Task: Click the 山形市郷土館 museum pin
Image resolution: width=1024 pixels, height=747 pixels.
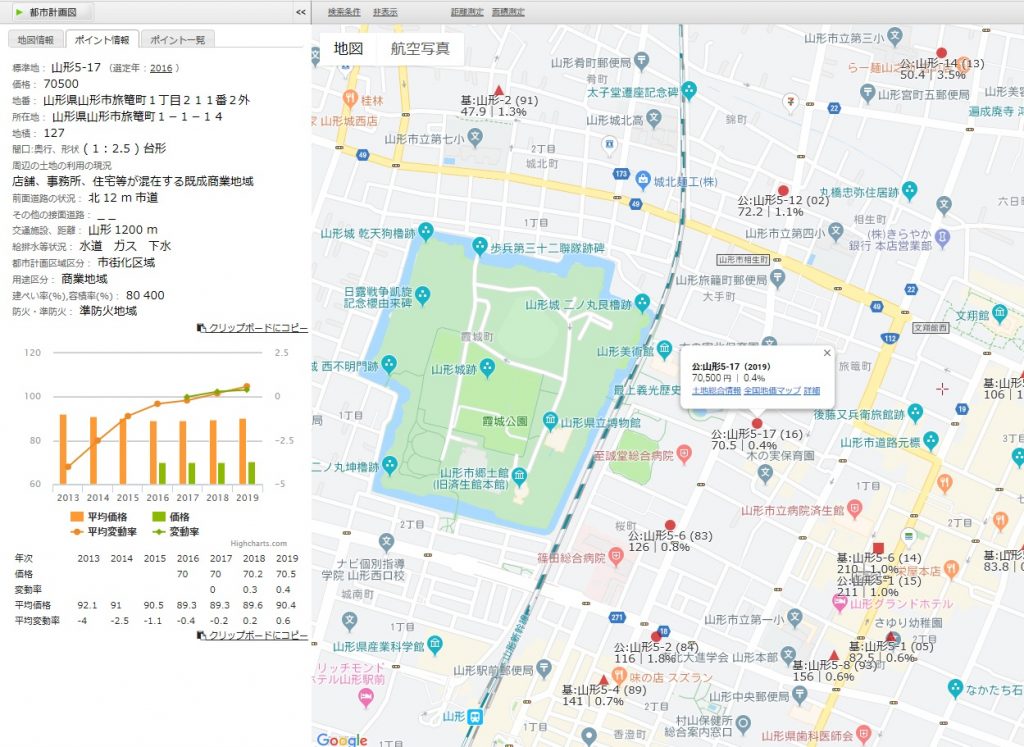Action: pos(519,475)
